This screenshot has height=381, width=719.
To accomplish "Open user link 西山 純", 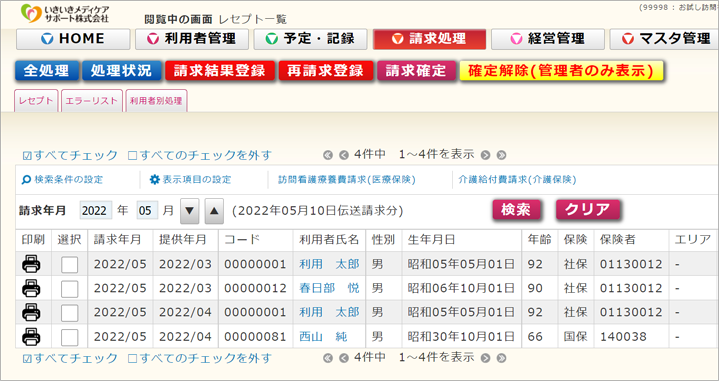I will click(323, 337).
